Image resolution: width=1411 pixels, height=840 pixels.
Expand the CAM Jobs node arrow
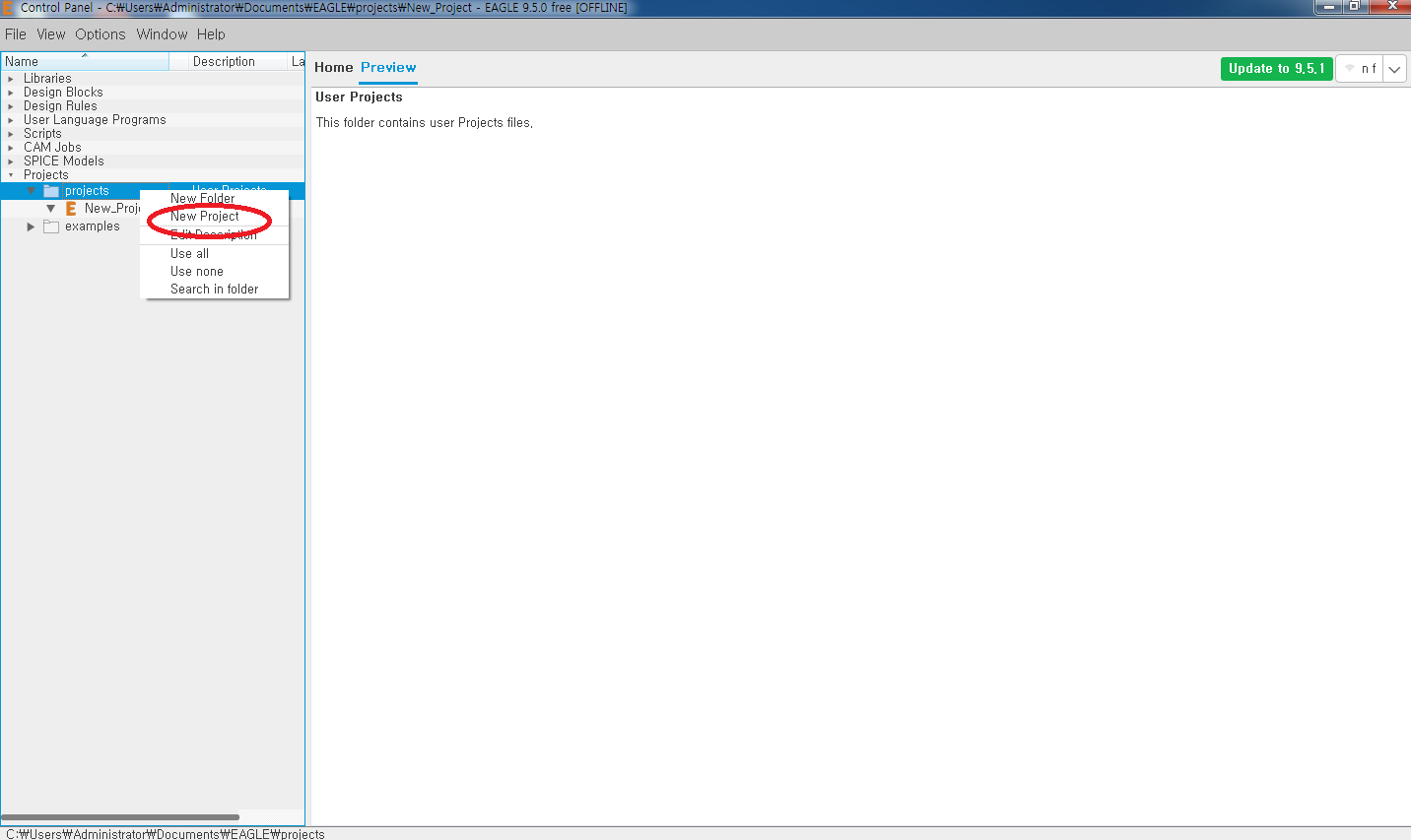coord(11,148)
